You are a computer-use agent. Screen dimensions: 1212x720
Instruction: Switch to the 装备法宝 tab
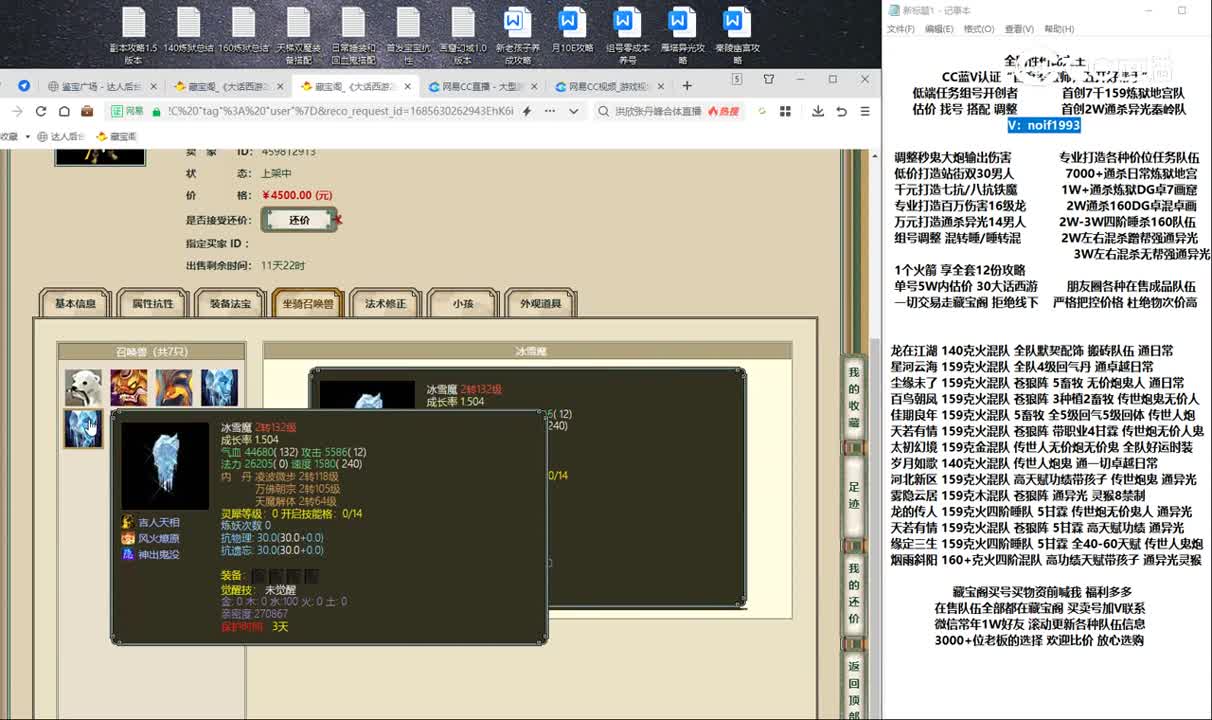[x=231, y=303]
